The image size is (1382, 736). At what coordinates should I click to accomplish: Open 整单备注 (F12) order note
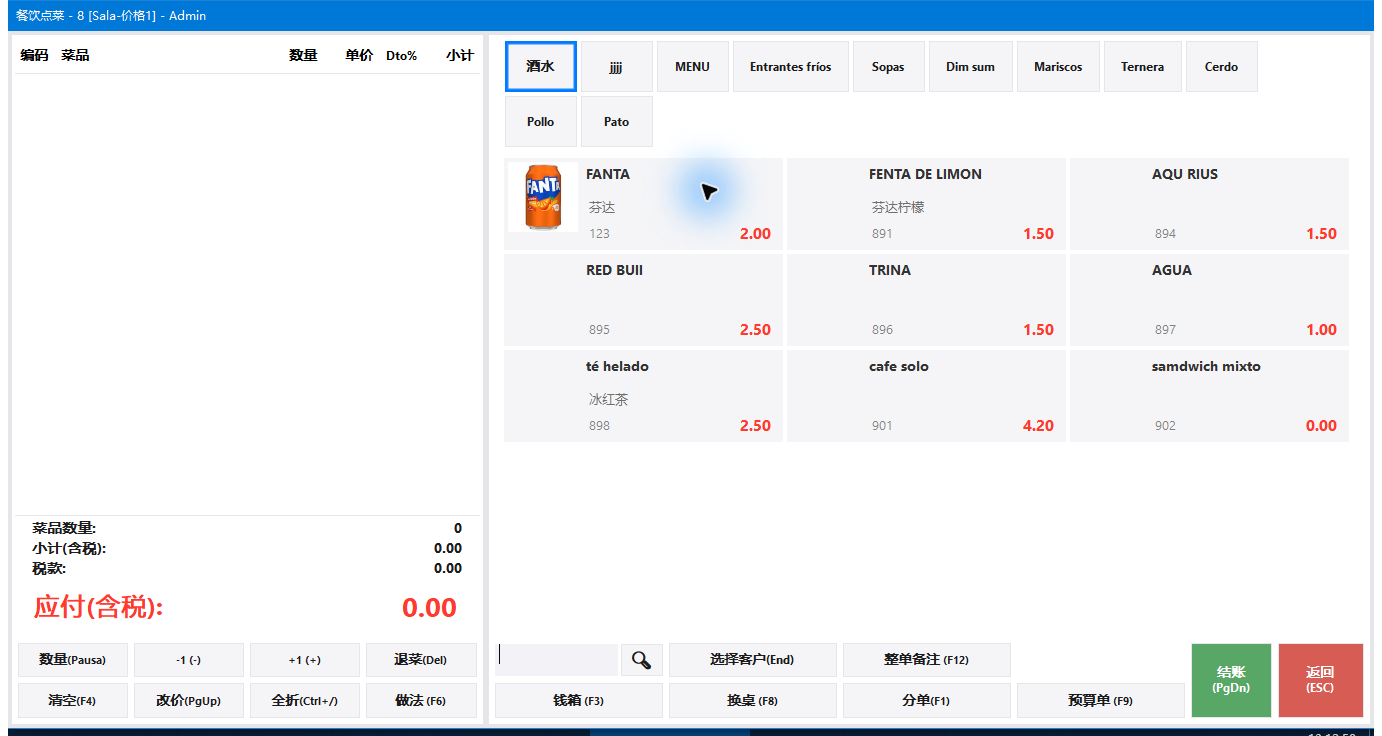[x=927, y=660]
